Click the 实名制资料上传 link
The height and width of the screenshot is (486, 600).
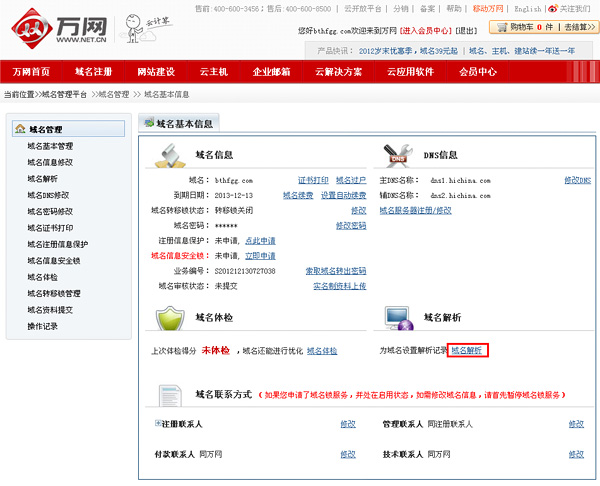point(339,286)
